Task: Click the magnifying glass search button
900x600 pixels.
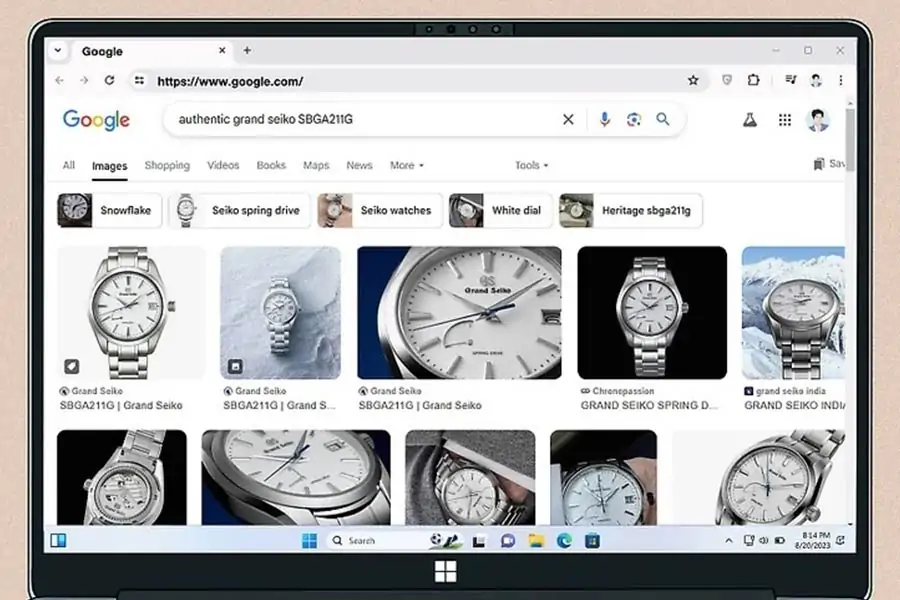Action: (663, 119)
